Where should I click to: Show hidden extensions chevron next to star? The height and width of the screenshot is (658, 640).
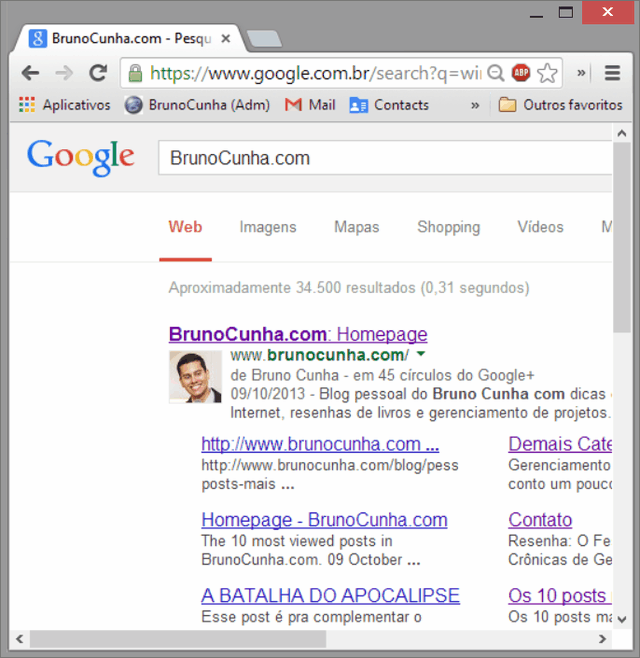(x=581, y=73)
